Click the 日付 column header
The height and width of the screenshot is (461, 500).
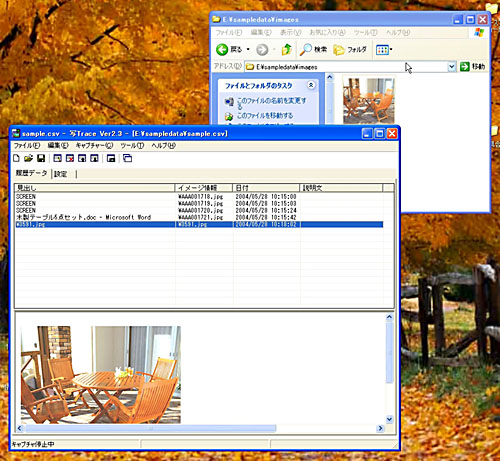(x=266, y=188)
